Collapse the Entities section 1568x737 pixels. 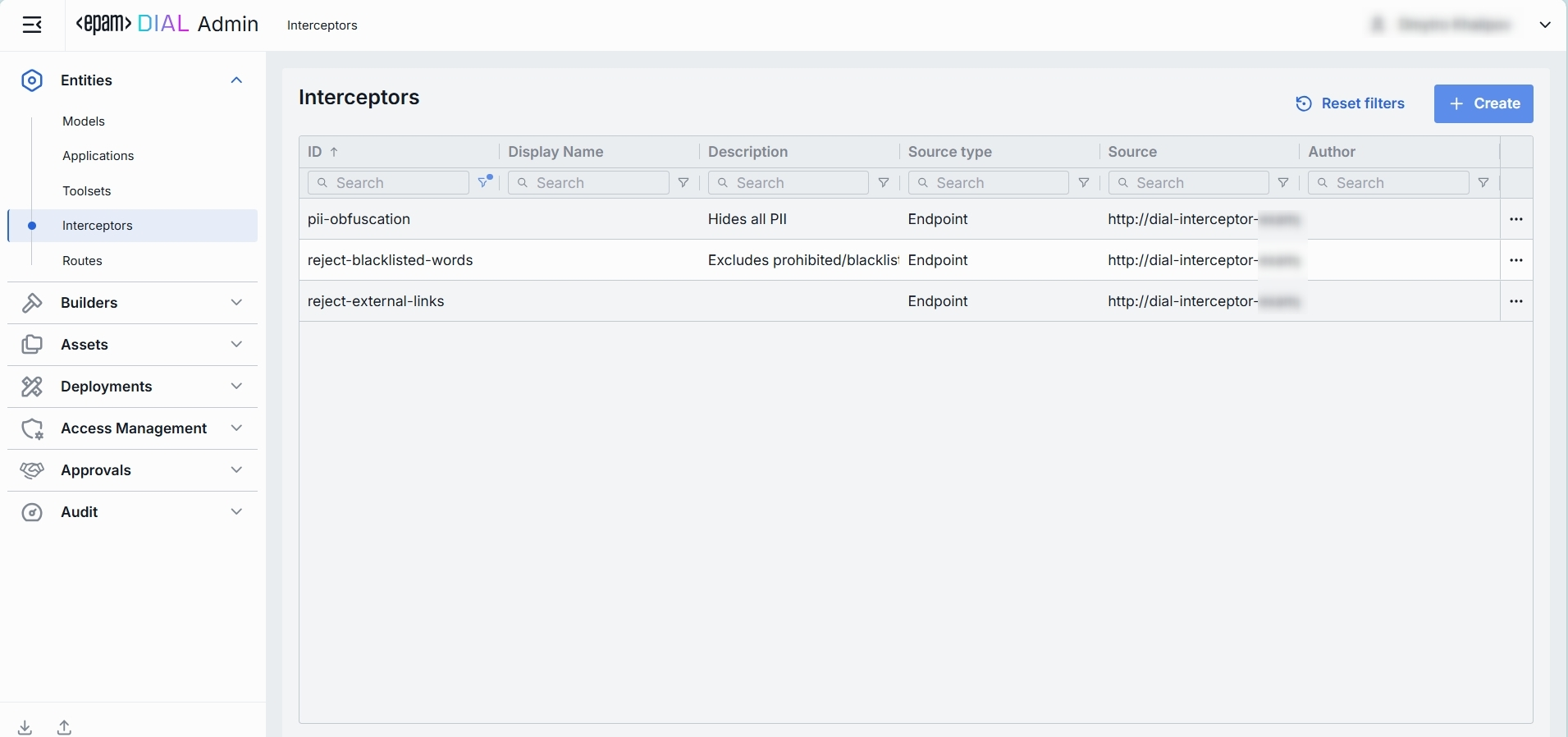[236, 80]
